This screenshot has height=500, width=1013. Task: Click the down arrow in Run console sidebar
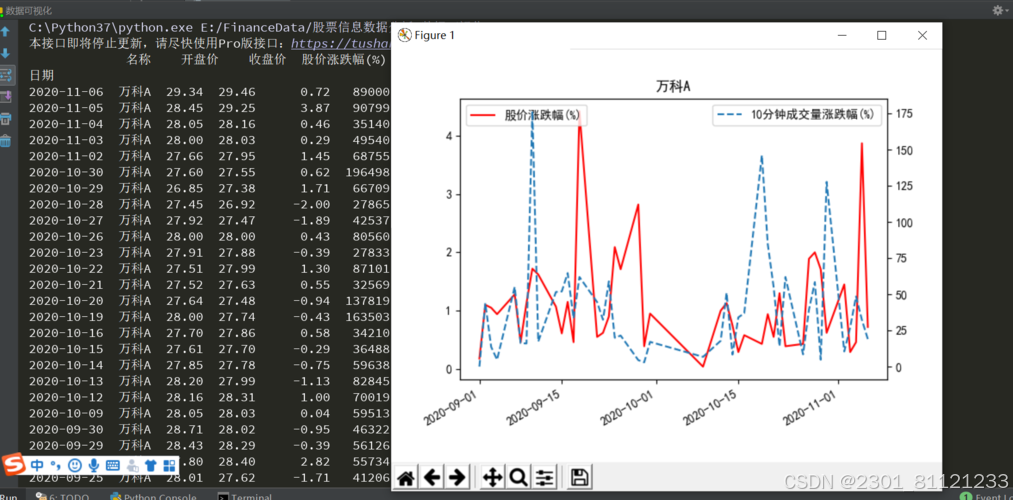6,54
